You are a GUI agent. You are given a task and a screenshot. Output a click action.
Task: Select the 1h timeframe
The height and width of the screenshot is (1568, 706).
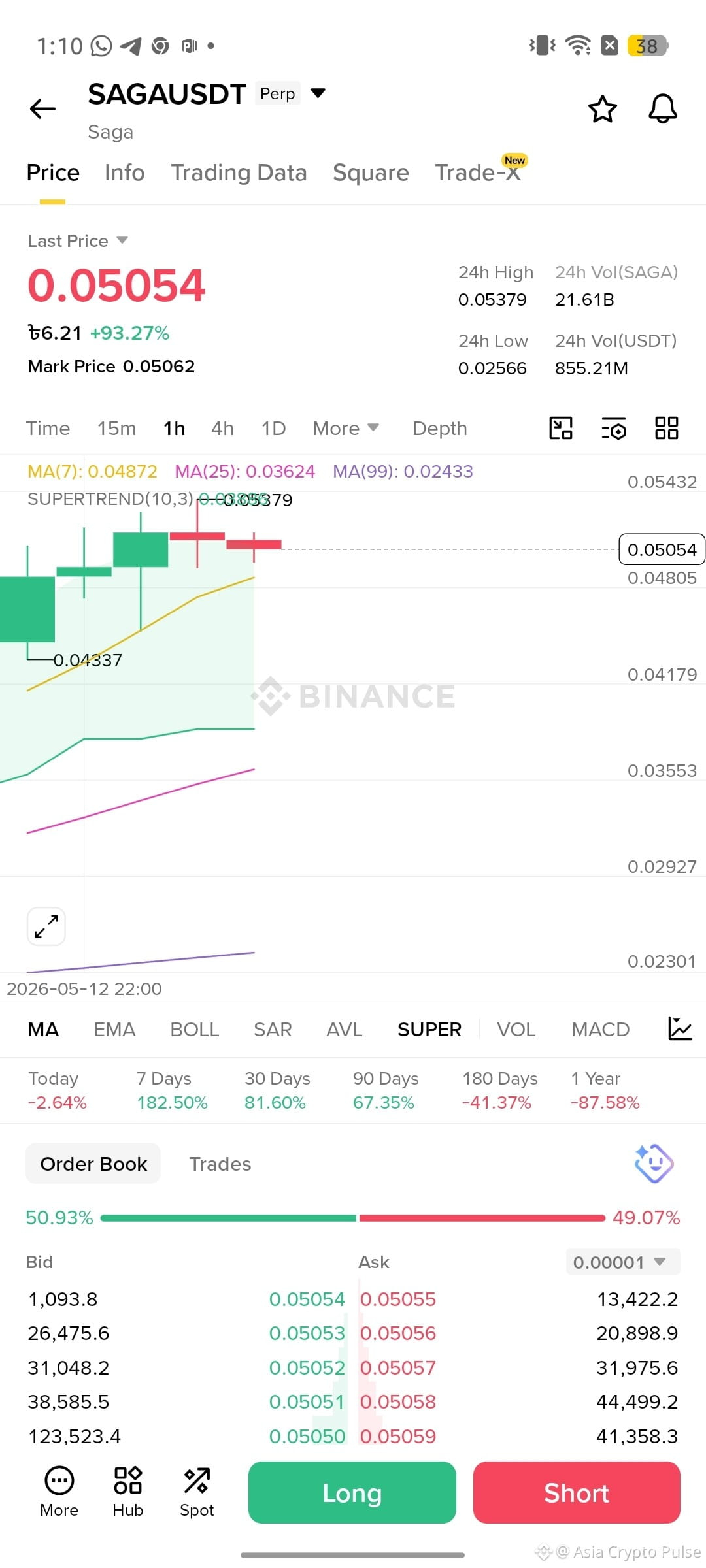[175, 428]
